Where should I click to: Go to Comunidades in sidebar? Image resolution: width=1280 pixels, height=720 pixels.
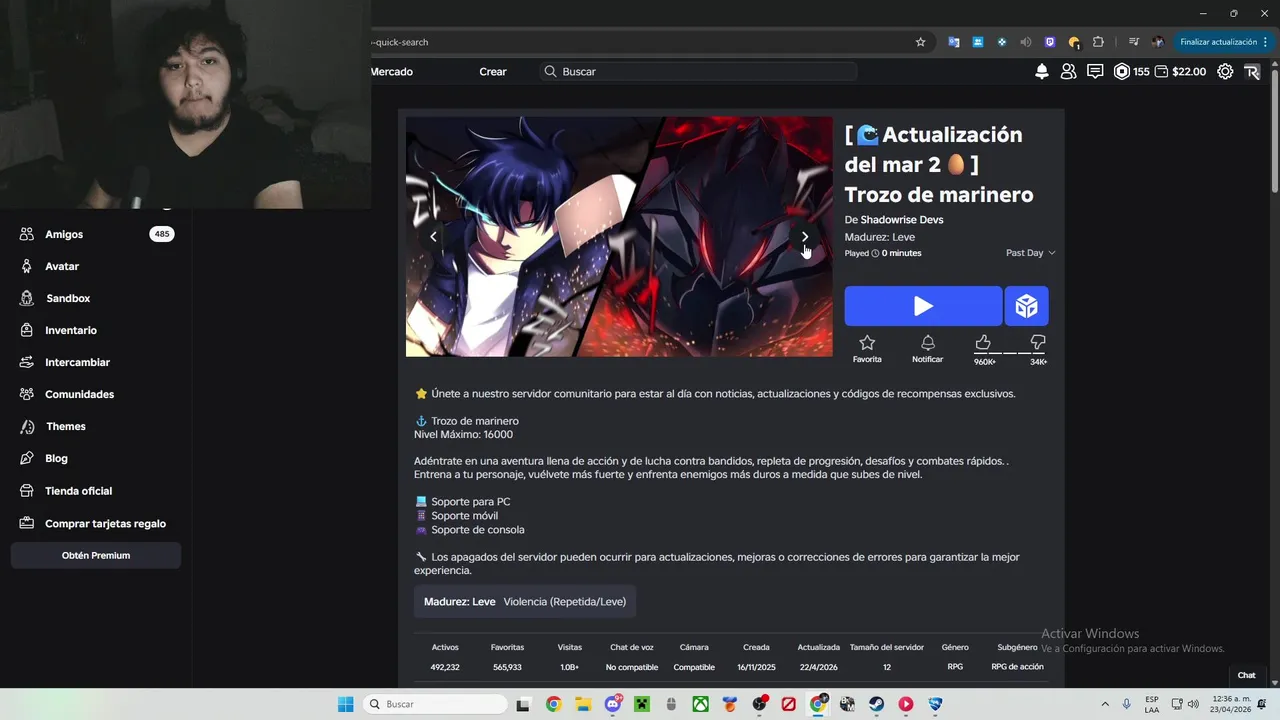tap(96, 394)
